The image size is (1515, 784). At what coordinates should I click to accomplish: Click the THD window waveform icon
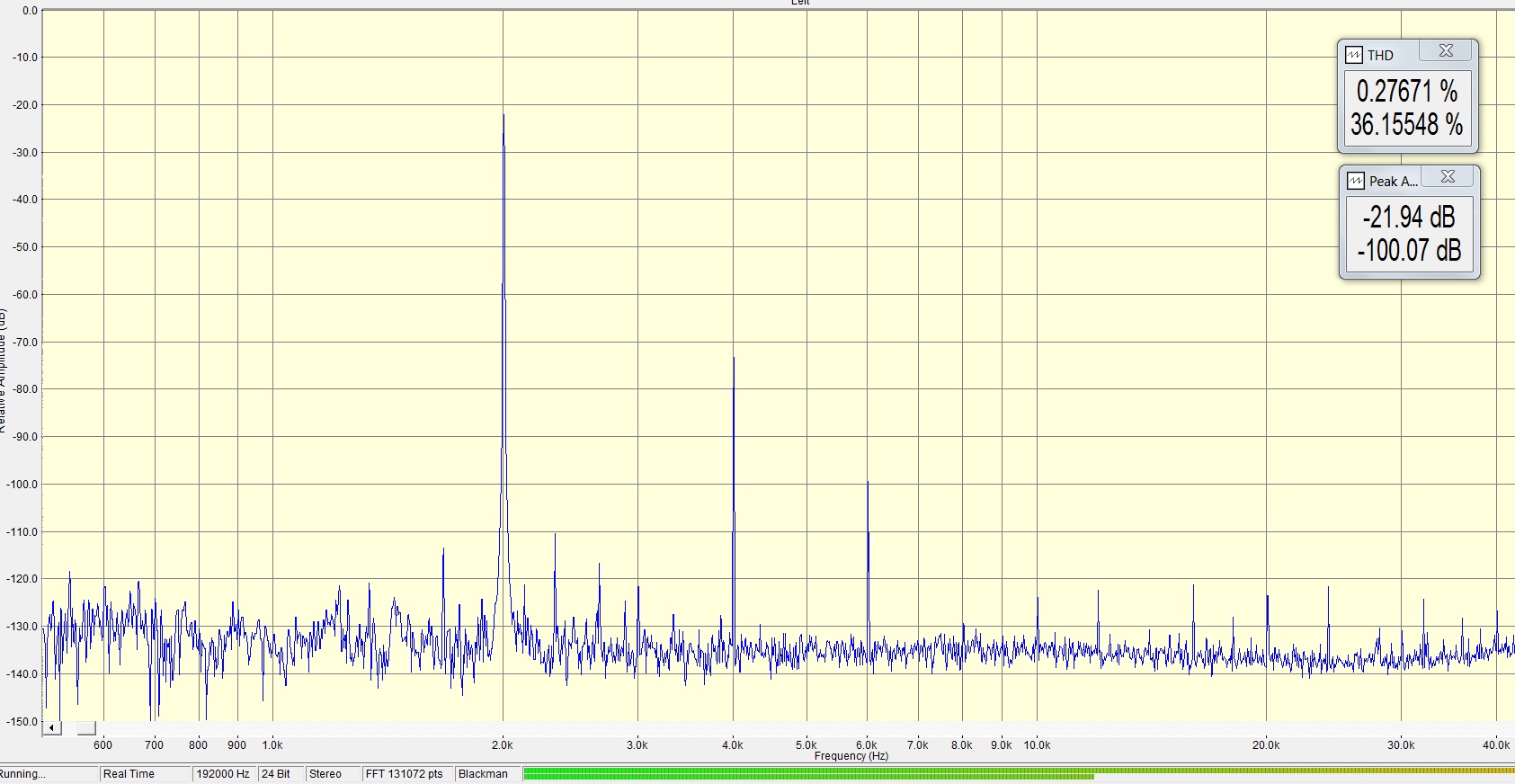(x=1354, y=56)
